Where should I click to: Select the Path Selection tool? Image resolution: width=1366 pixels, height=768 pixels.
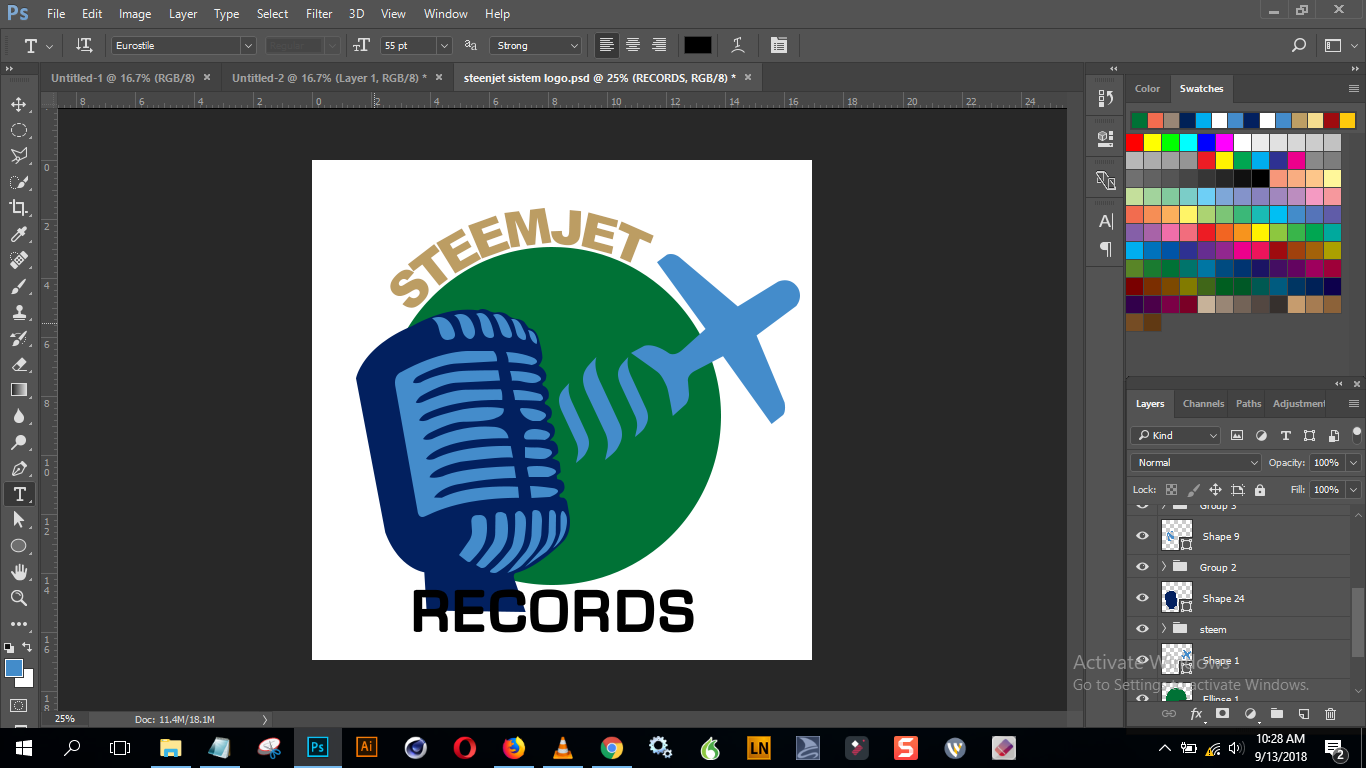18,520
